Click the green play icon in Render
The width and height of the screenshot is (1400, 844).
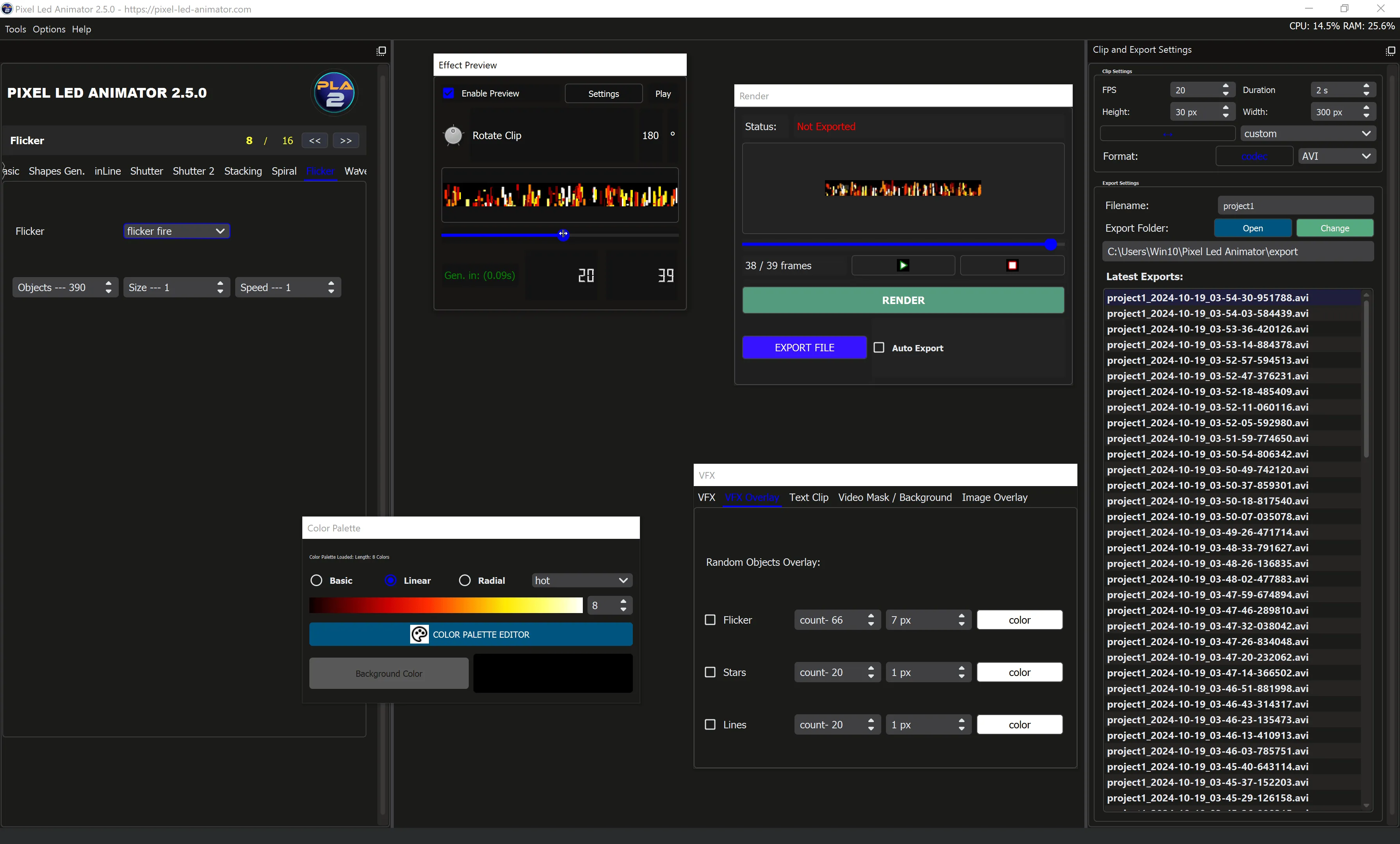click(x=903, y=265)
